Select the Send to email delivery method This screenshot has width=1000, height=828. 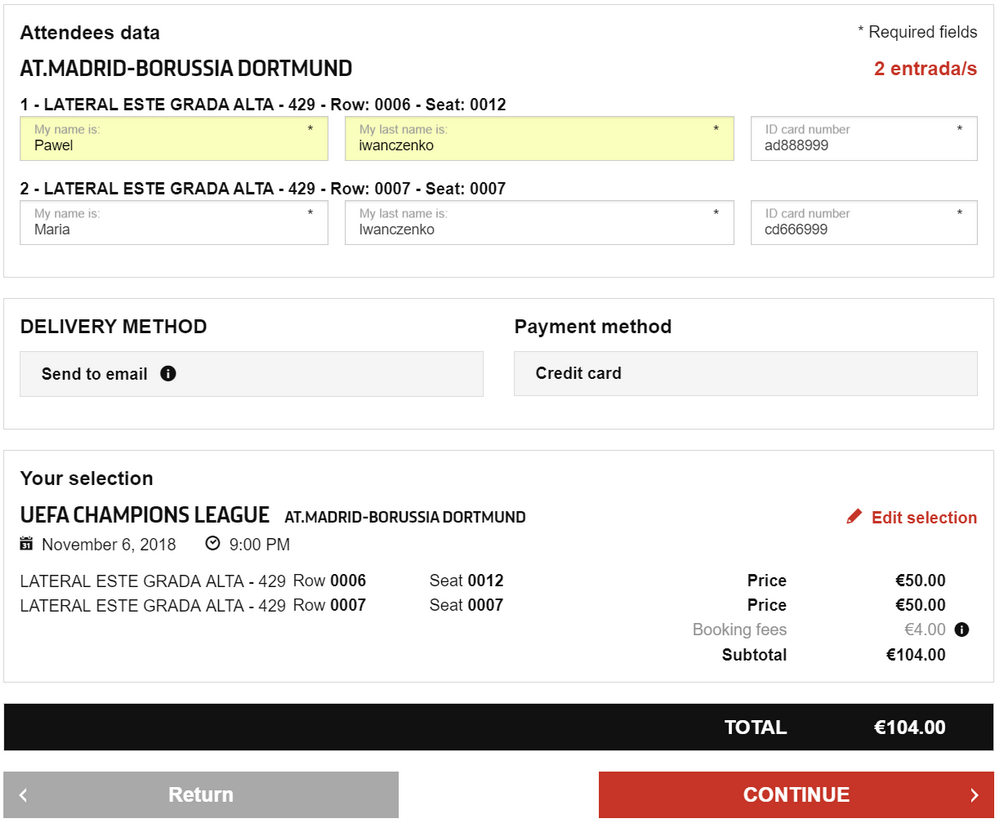[x=251, y=374]
